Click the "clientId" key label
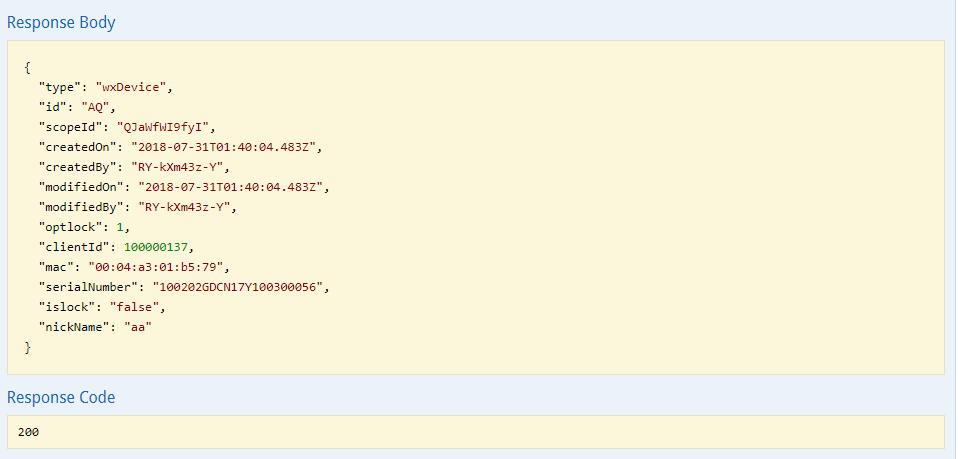The image size is (958, 459). 77,248
